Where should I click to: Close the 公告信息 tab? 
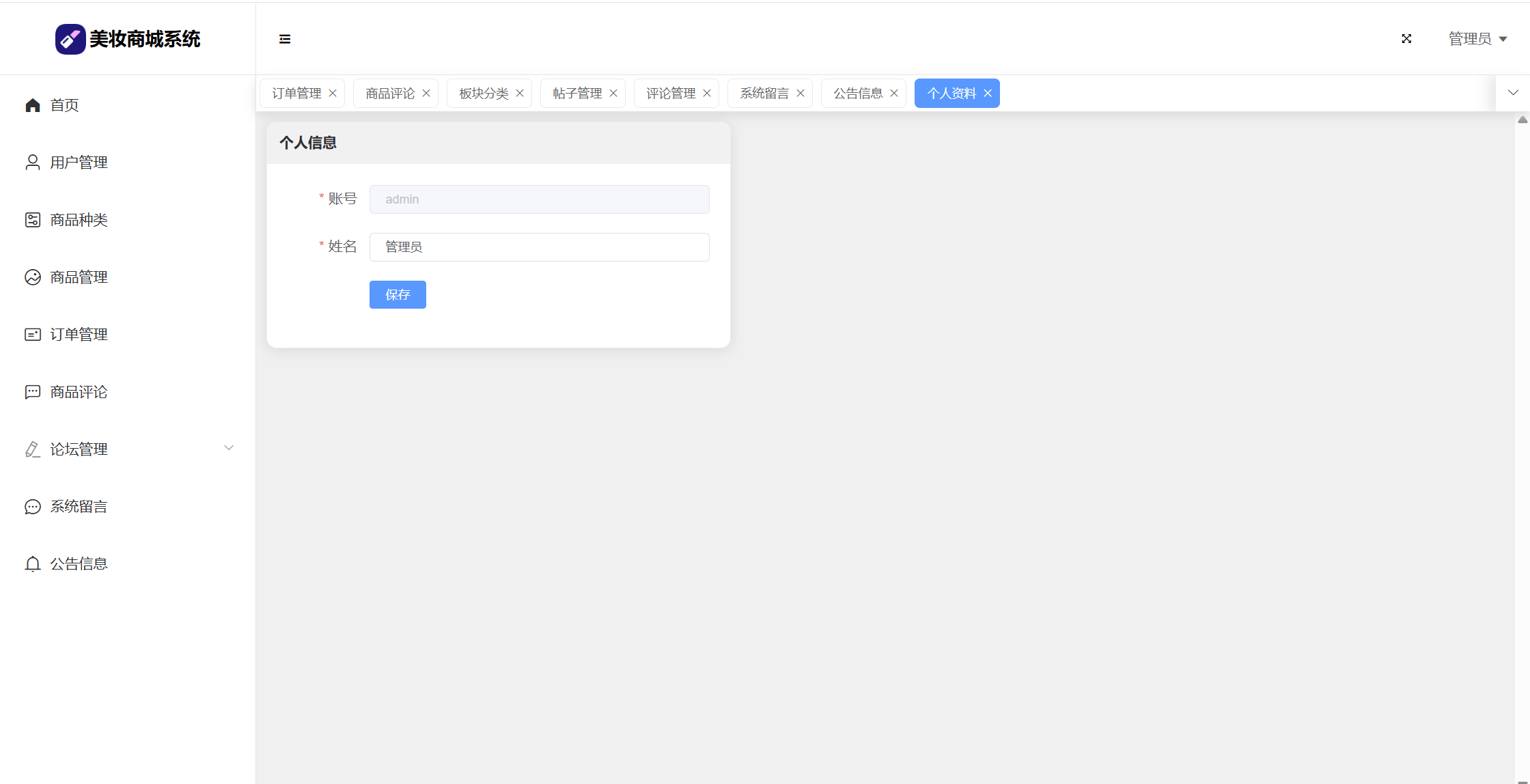[x=894, y=94]
